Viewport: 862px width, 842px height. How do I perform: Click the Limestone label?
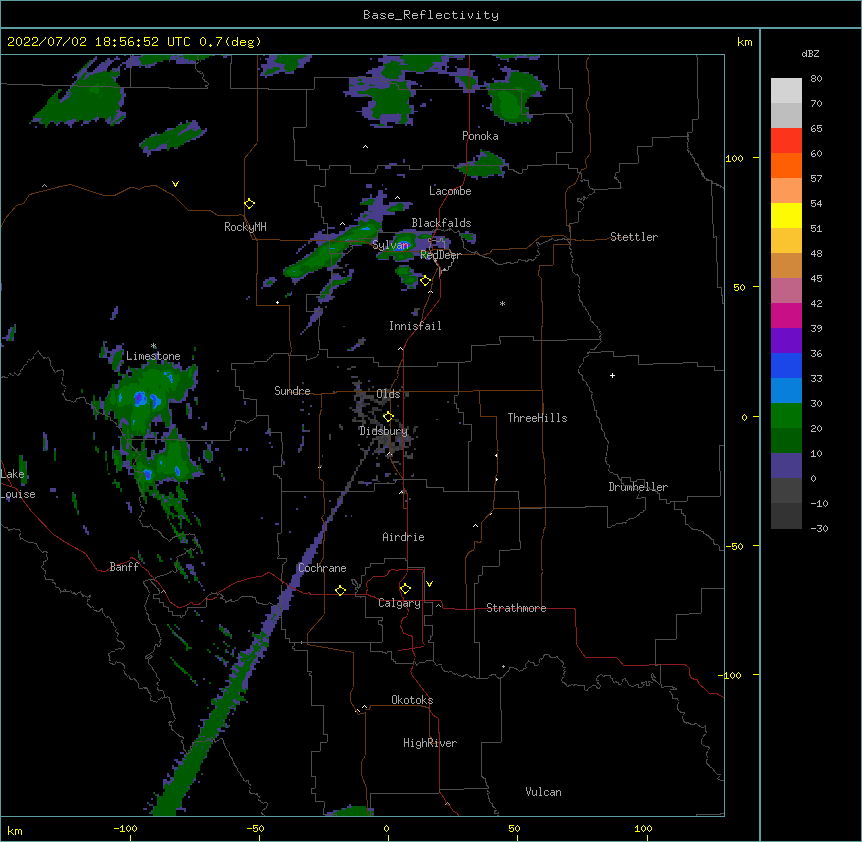(x=153, y=356)
